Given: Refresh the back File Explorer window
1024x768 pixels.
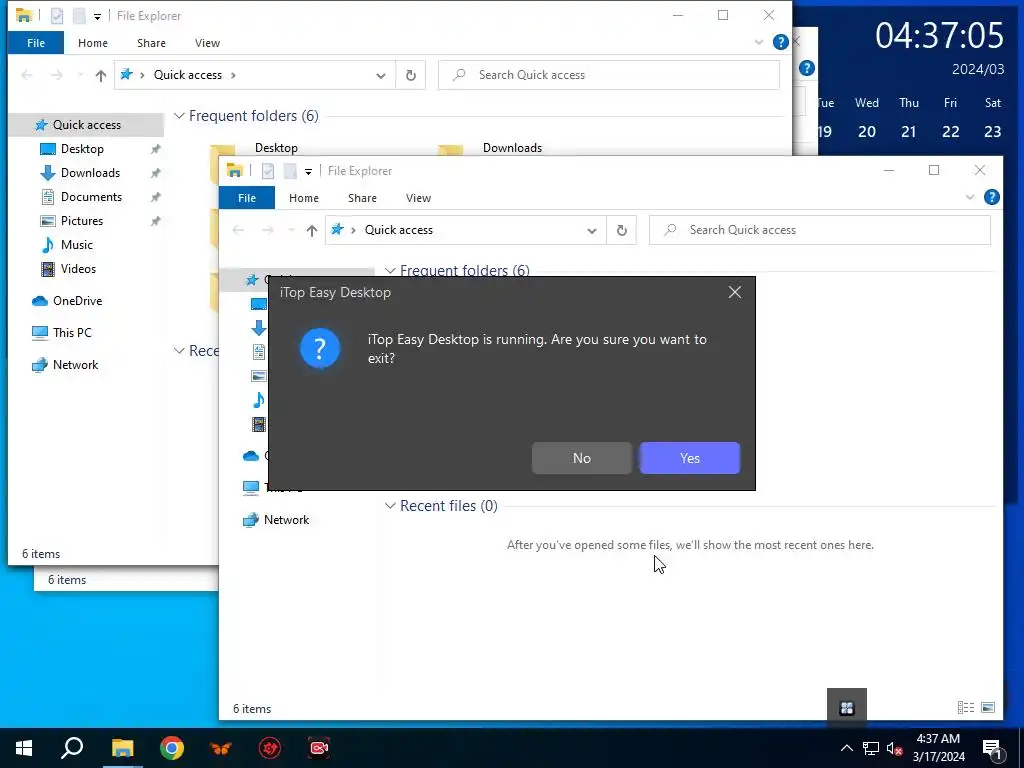Looking at the screenshot, I should pyautogui.click(x=411, y=75).
